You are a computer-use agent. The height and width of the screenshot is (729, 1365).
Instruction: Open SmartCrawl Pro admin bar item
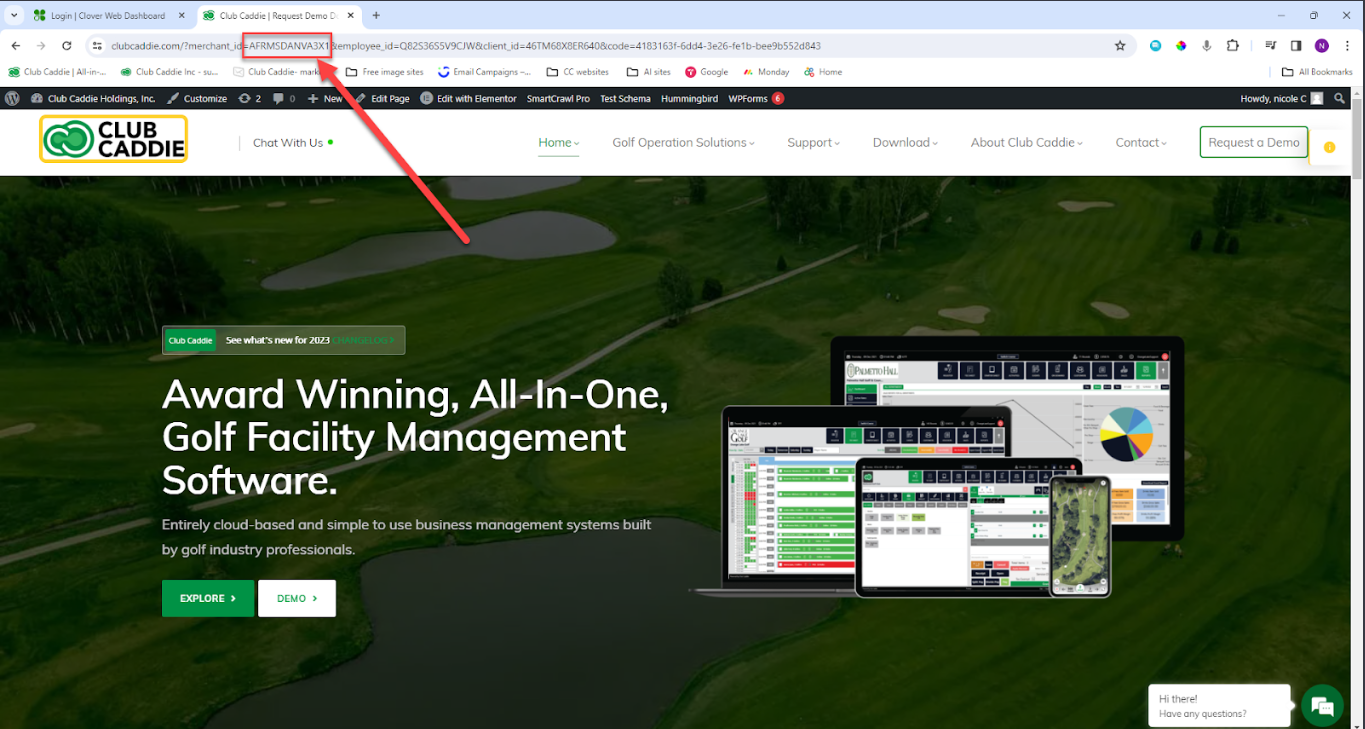point(558,99)
